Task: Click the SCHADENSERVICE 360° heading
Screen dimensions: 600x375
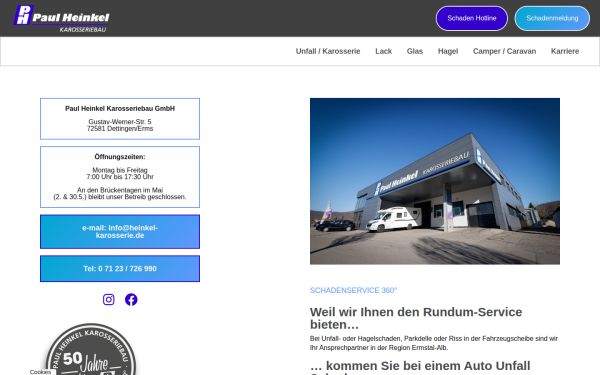Action: click(x=353, y=290)
